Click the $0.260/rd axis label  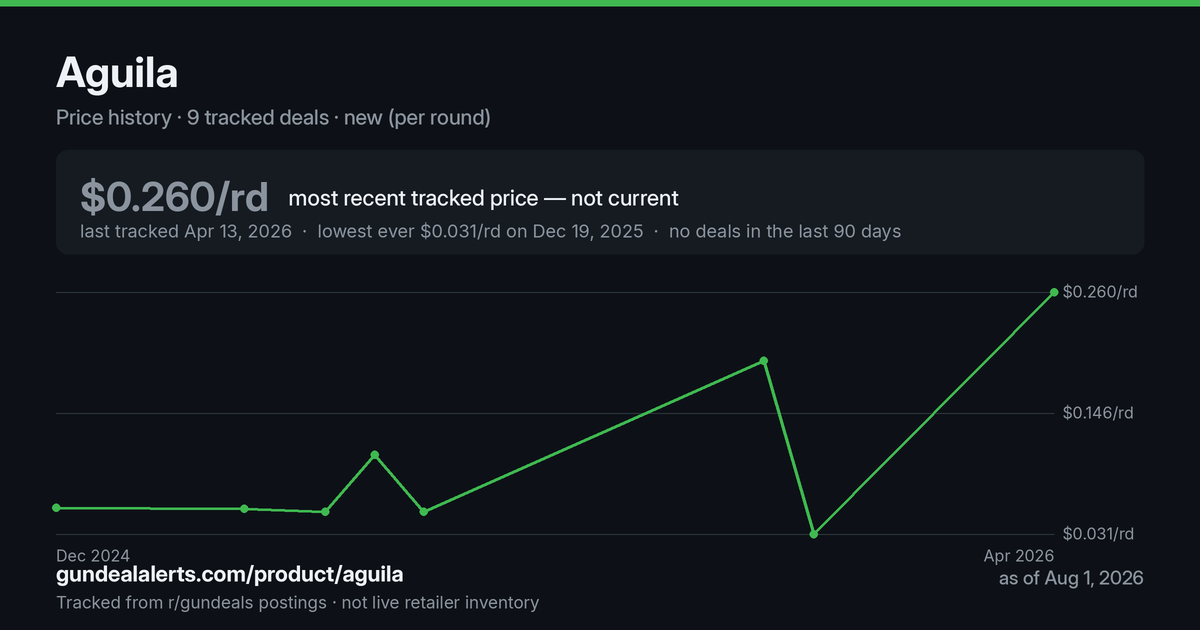coord(1100,292)
